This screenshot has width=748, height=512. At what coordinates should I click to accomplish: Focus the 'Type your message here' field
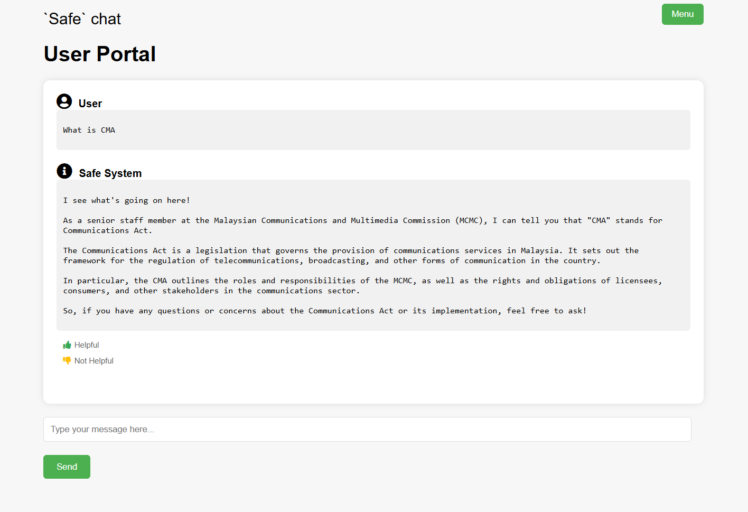click(367, 429)
